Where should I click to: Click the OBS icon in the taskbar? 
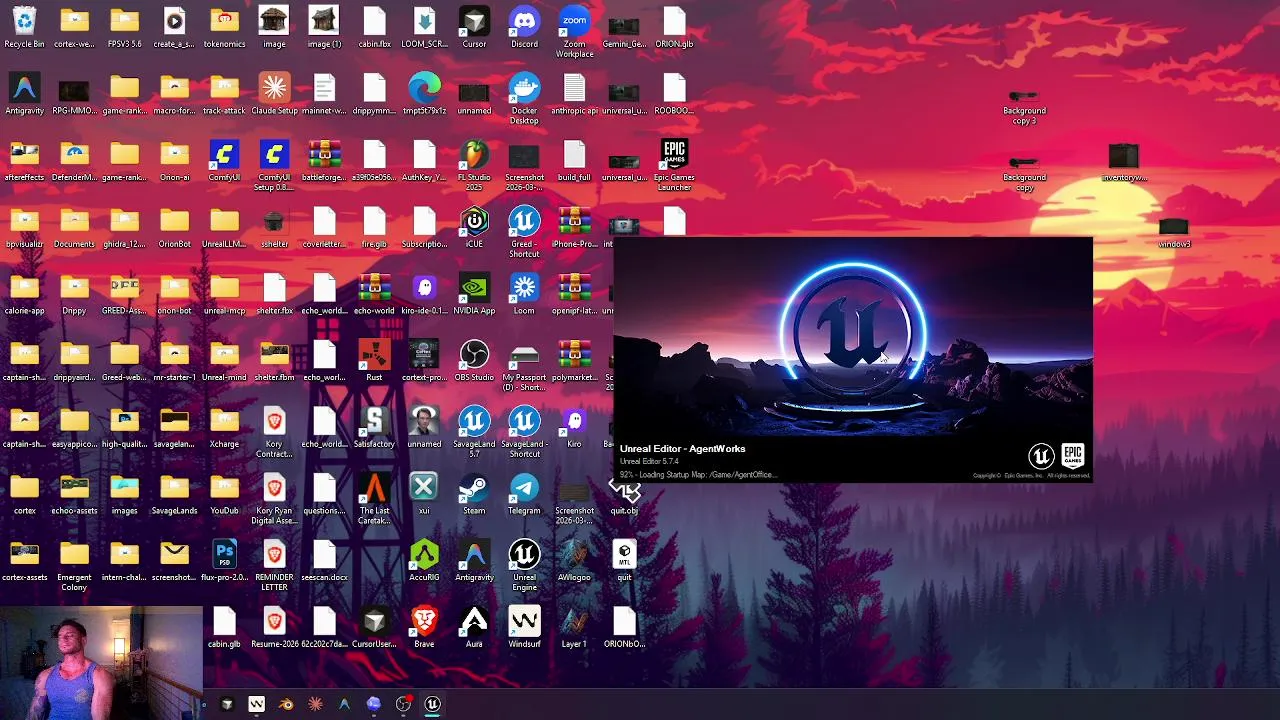(404, 704)
